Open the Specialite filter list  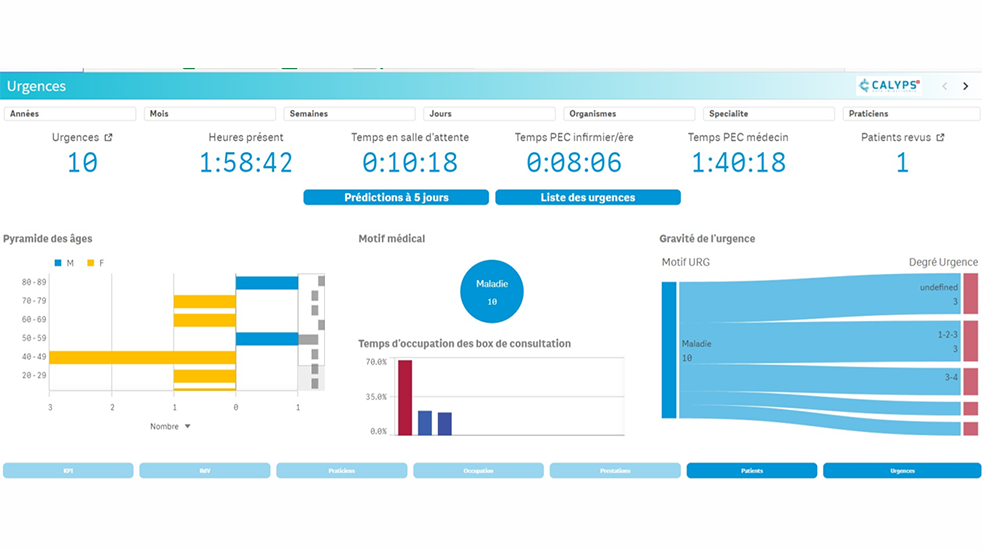768,114
